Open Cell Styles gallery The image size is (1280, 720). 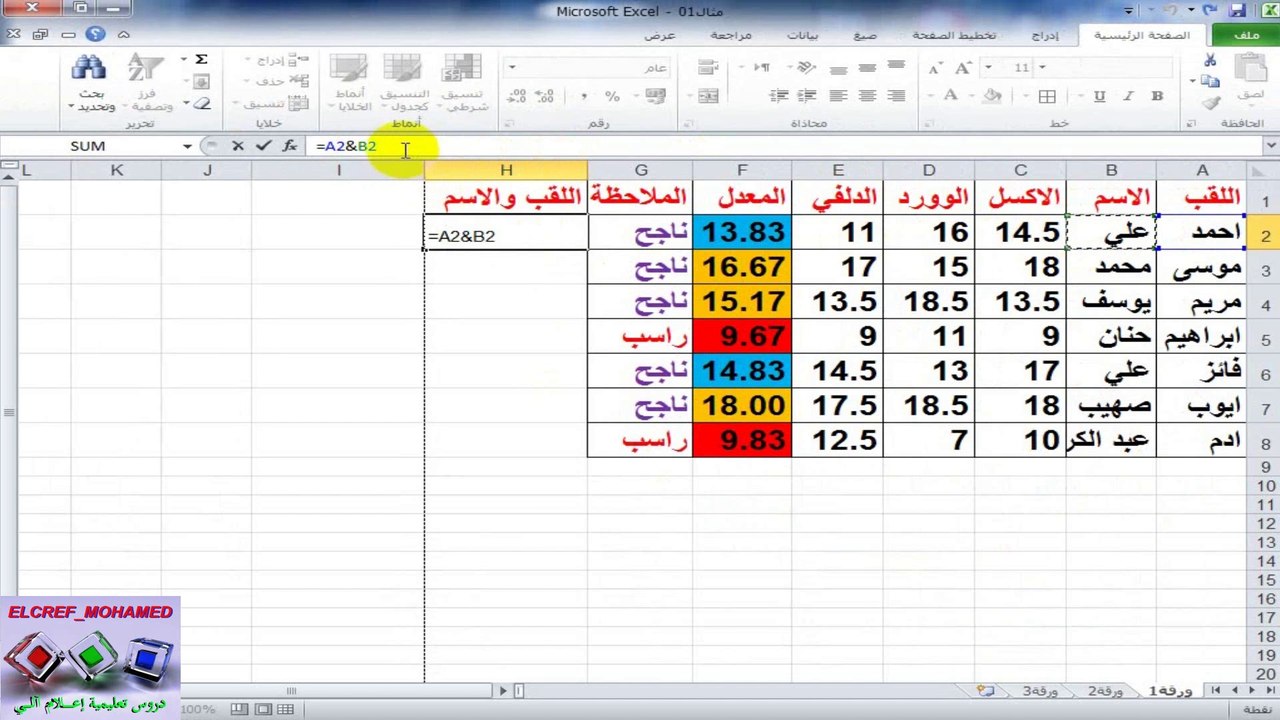click(x=350, y=81)
